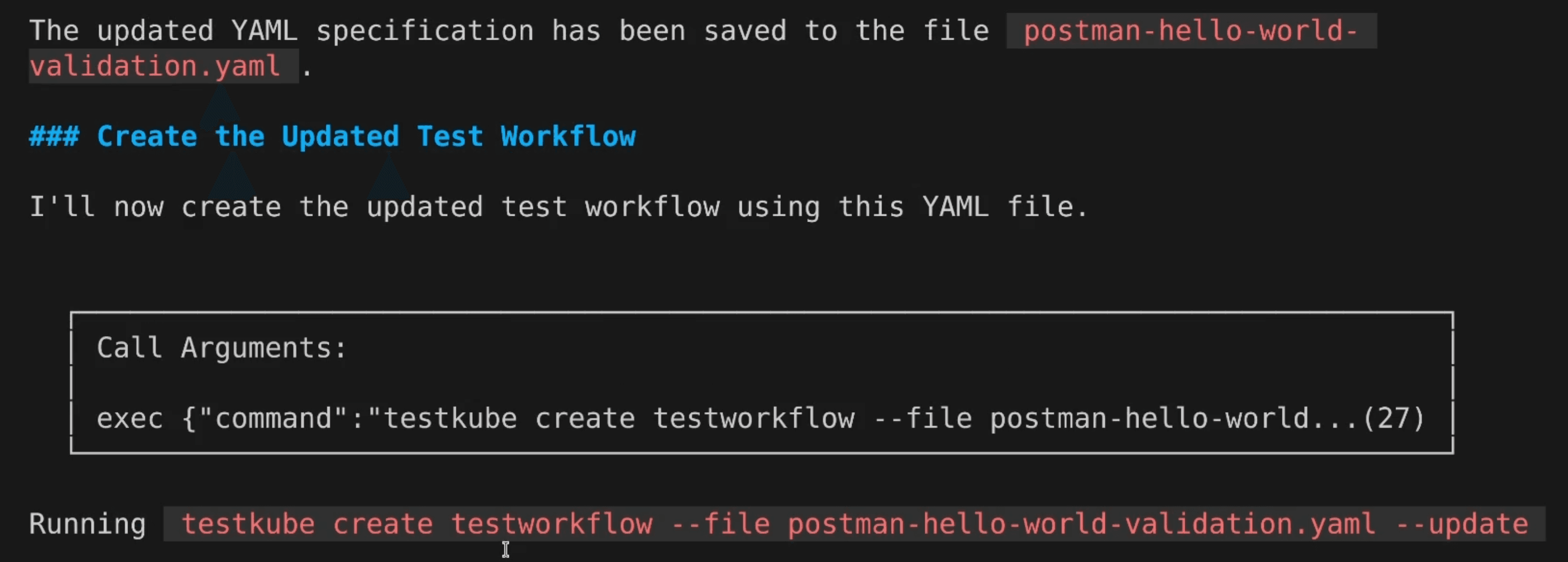Viewport: 1568px width, 562px height.
Task: Click 'postman-hello-world...' in the exec line
Action: pos(1174,419)
